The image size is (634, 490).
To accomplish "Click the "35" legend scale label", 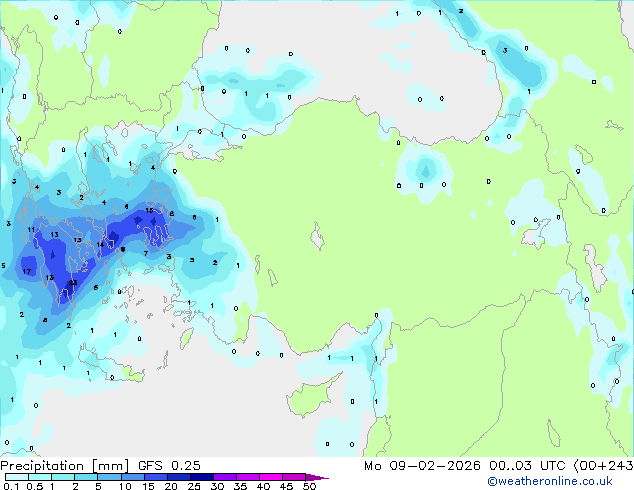I will pos(240,486).
